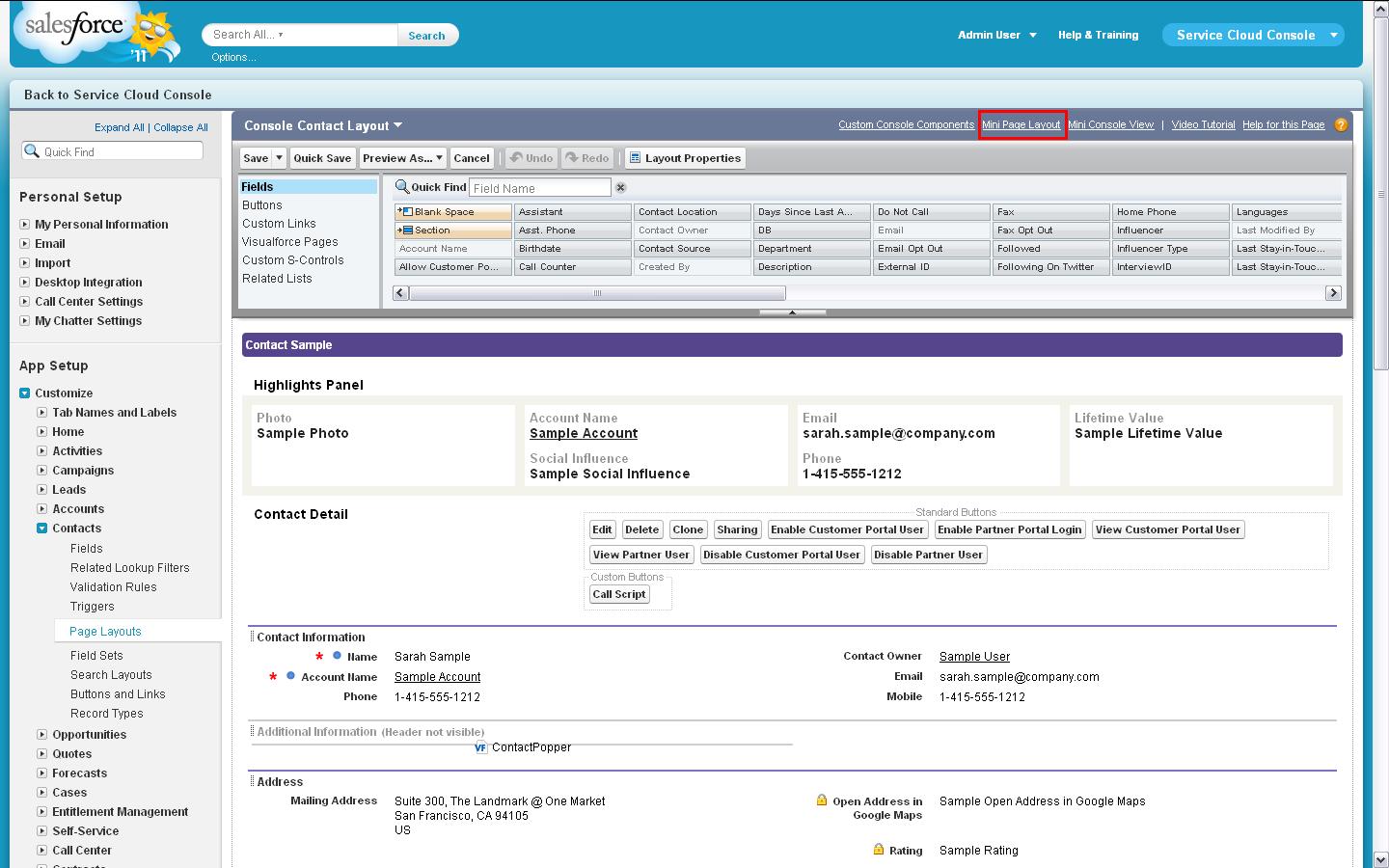The height and width of the screenshot is (868, 1389).
Task: Select the Related Lists palette category
Action: (x=277, y=279)
